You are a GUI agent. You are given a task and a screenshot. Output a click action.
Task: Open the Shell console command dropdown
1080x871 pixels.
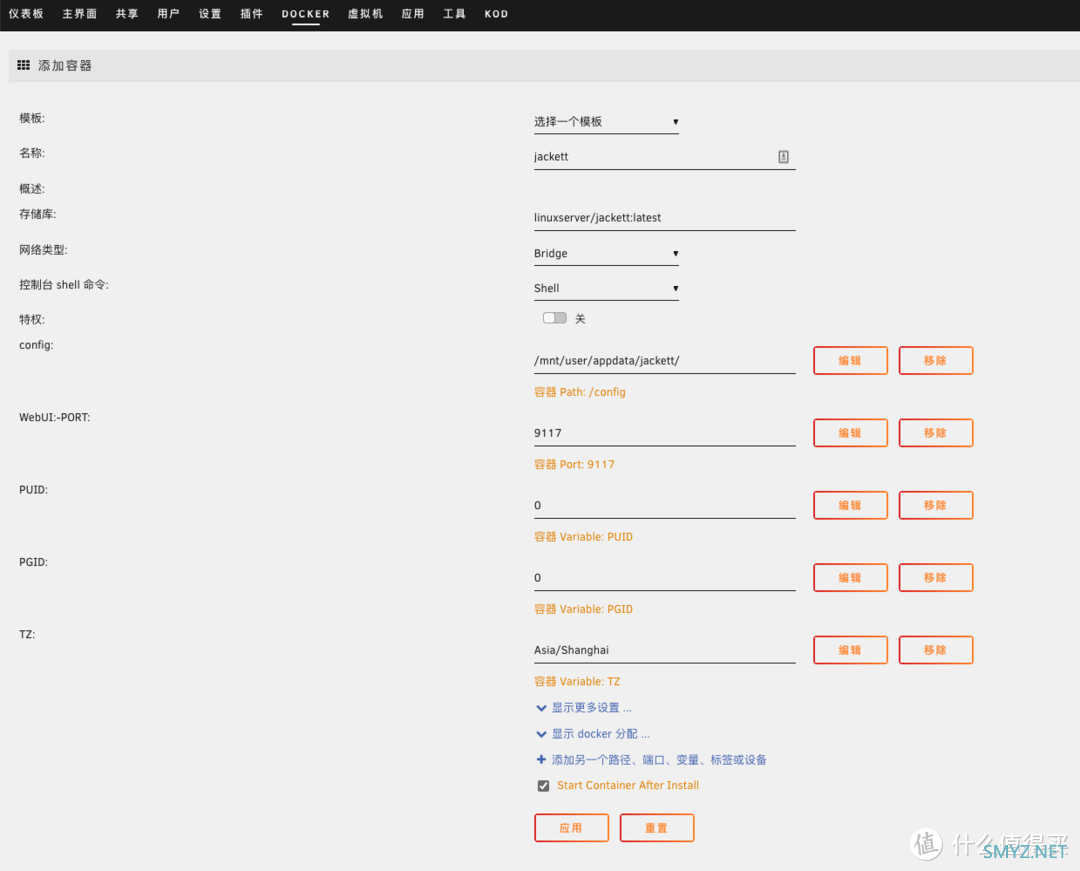pos(606,288)
